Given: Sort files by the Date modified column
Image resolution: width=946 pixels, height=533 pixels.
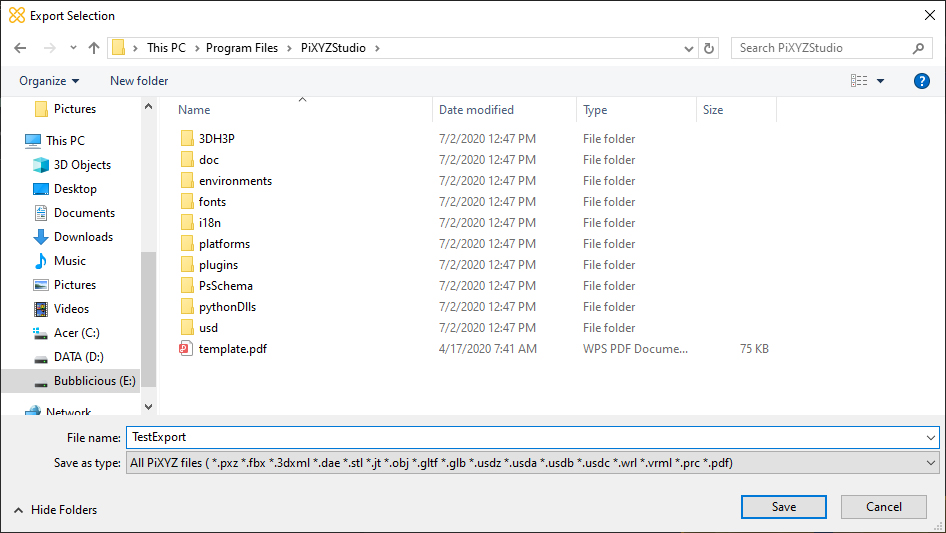Looking at the screenshot, I should [x=476, y=110].
